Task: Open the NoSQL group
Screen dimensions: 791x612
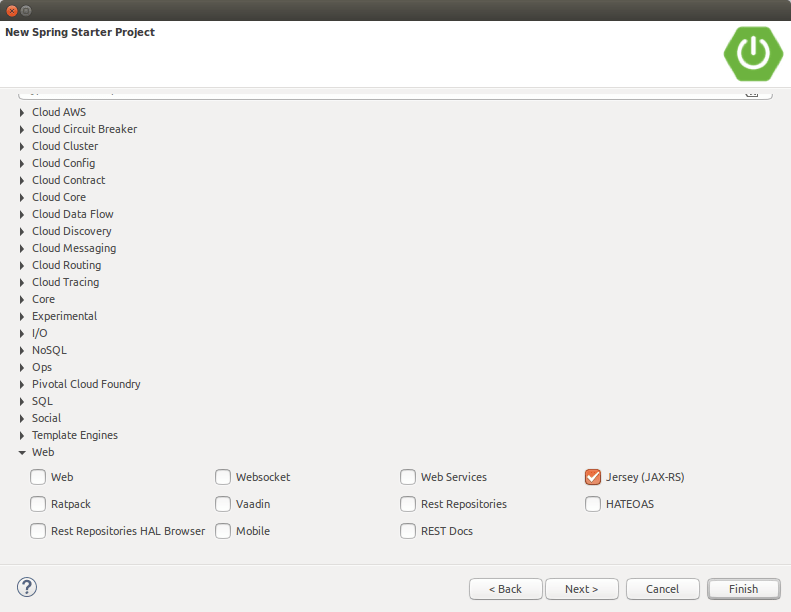Action: click(22, 351)
